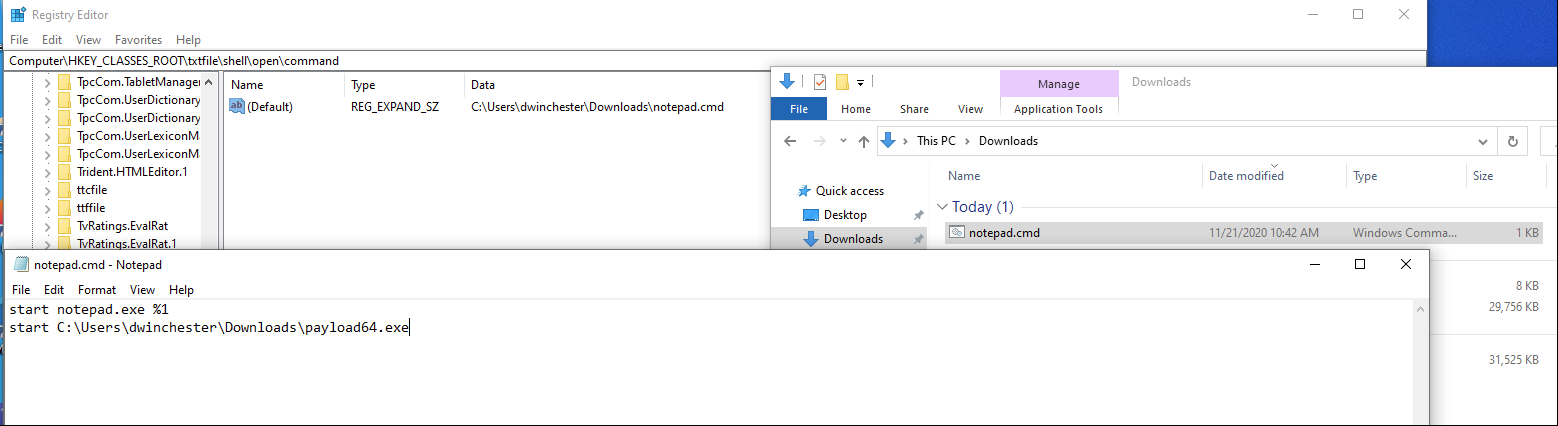Screen dimensions: 1558x426
Task: Go up one folder level in Explorer
Action: point(864,141)
